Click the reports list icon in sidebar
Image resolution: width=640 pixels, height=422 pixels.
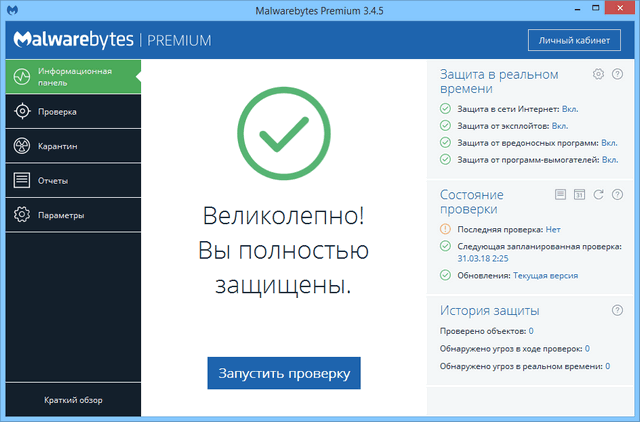pyautogui.click(x=22, y=180)
